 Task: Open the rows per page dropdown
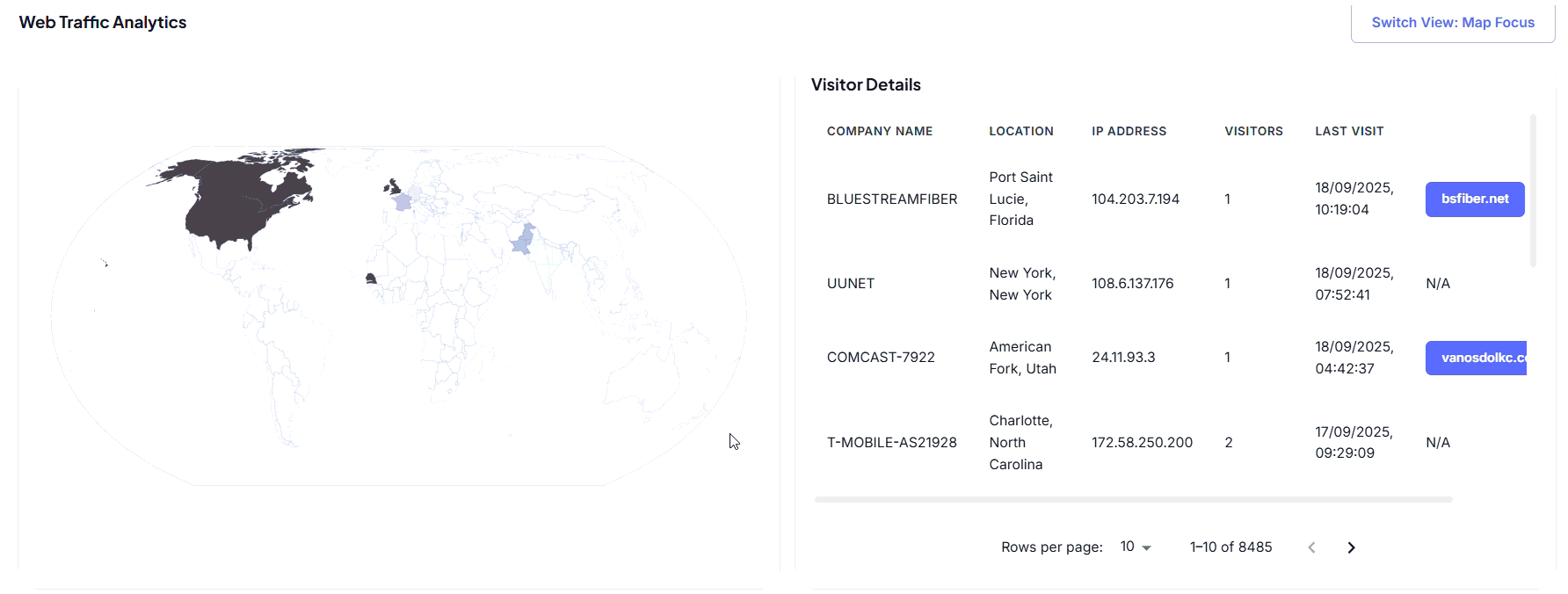point(1136,547)
